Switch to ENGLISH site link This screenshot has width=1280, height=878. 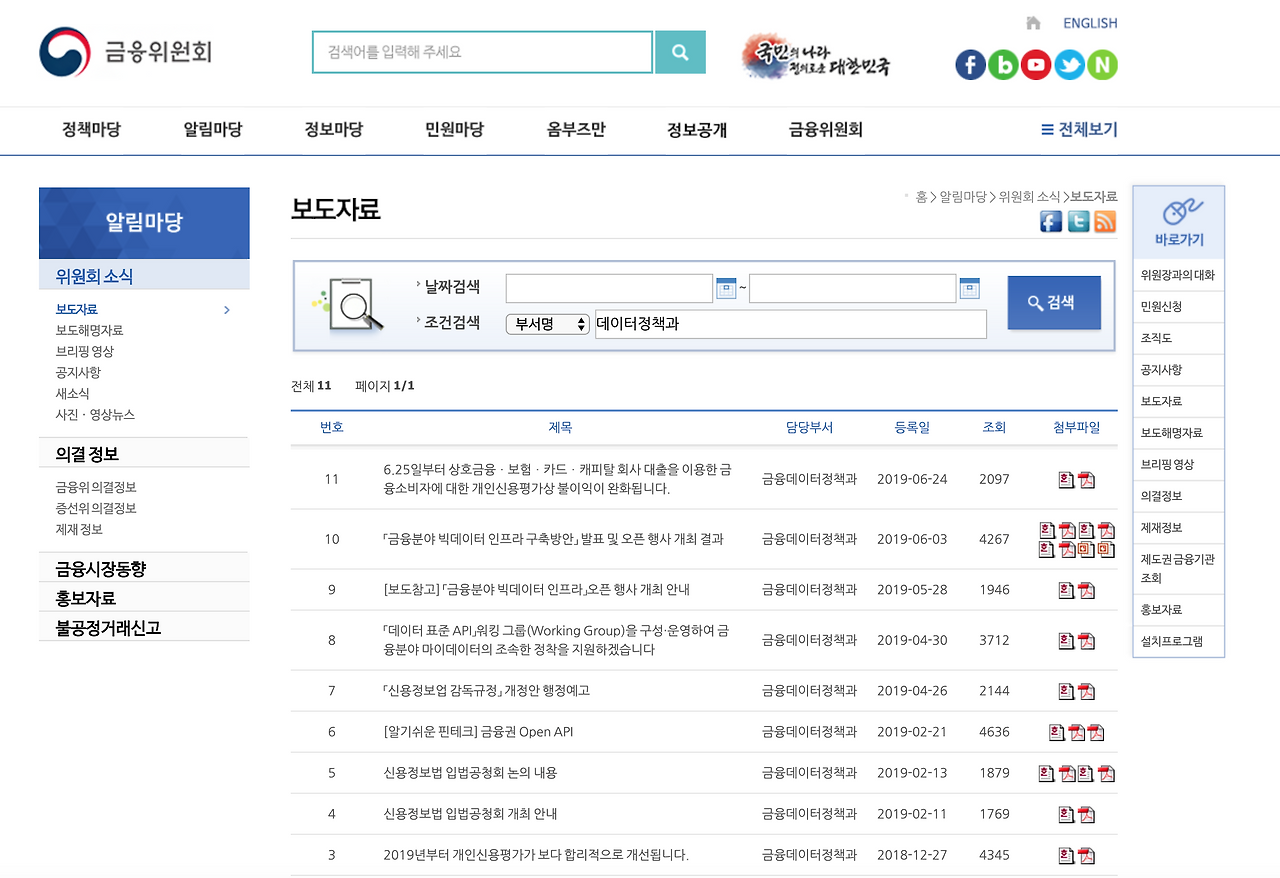click(1090, 23)
